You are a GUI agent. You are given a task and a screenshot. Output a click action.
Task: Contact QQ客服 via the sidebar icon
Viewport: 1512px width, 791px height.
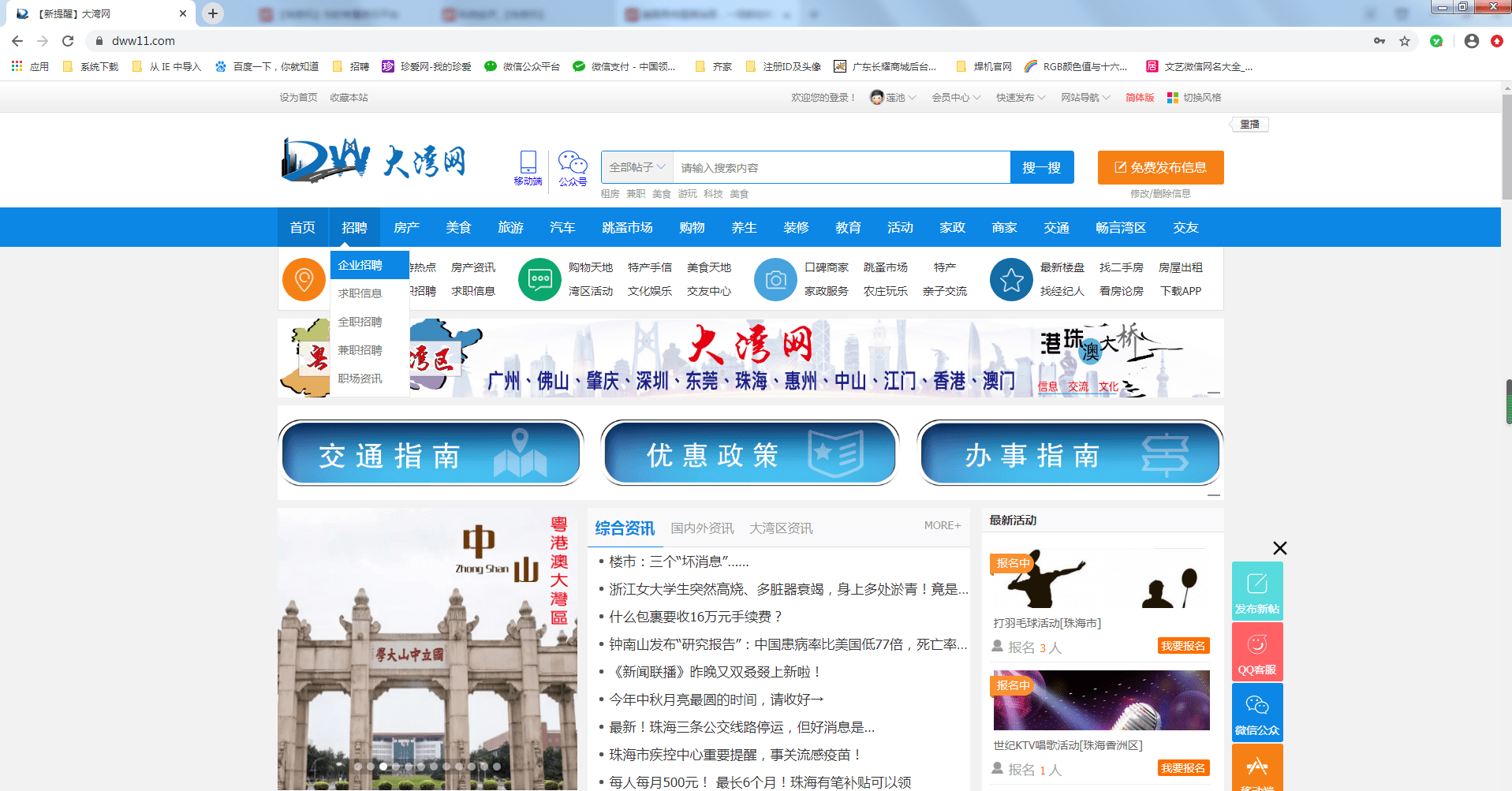tap(1257, 651)
